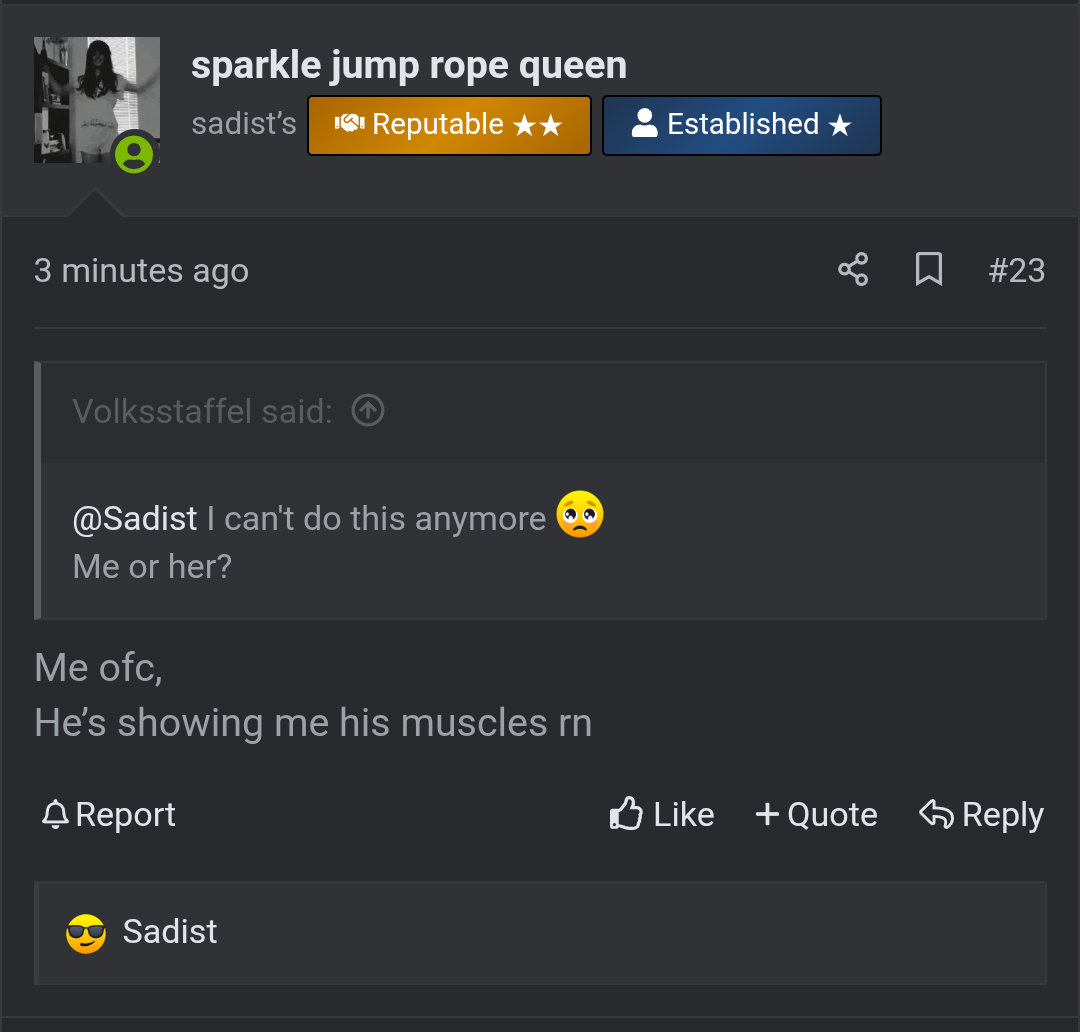Image resolution: width=1080 pixels, height=1032 pixels.
Task: Click the bell Report icon
Action: [54, 815]
